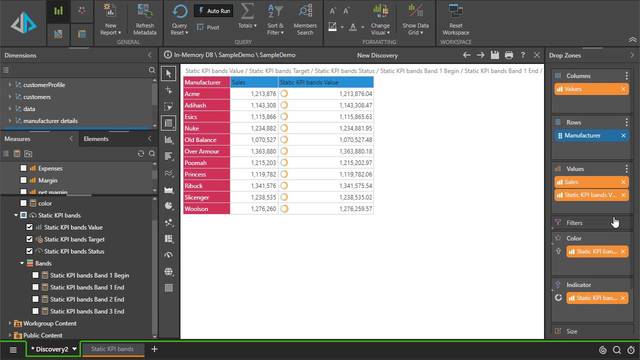Select the scatter plot visualization icon
Image resolution: width=640 pixels, height=360 pixels.
169,222
